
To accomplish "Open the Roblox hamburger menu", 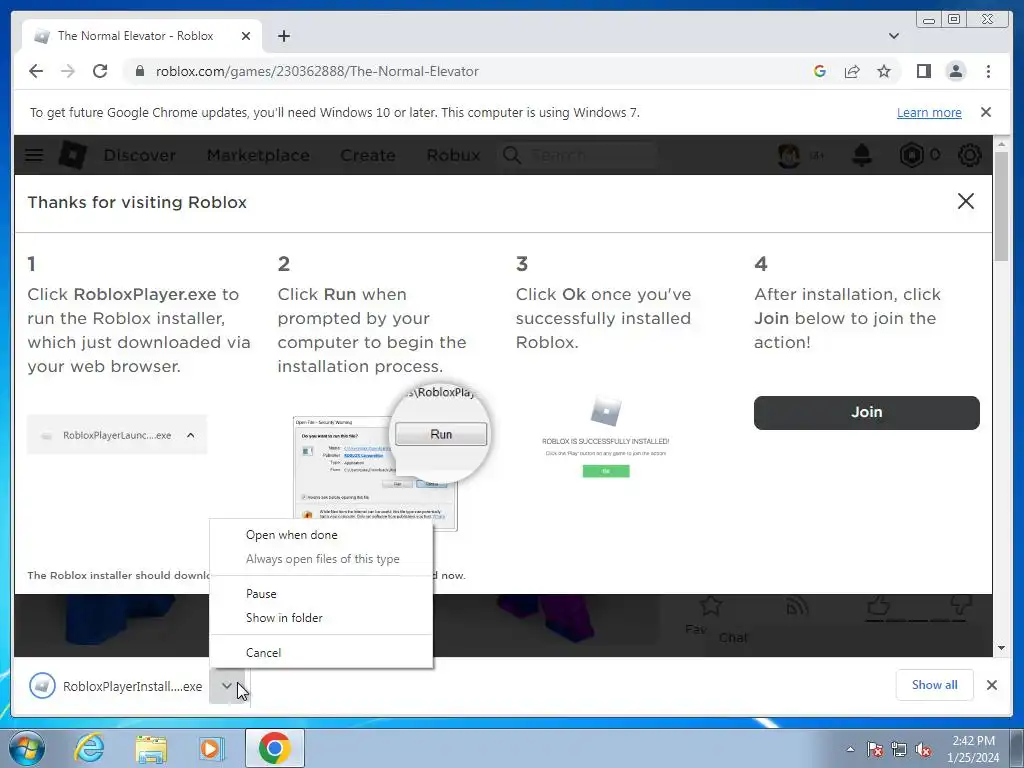I will pos(34,155).
